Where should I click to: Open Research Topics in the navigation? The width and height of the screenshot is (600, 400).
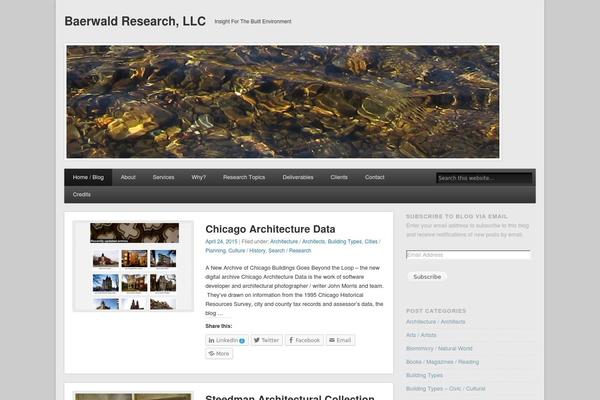click(x=244, y=177)
